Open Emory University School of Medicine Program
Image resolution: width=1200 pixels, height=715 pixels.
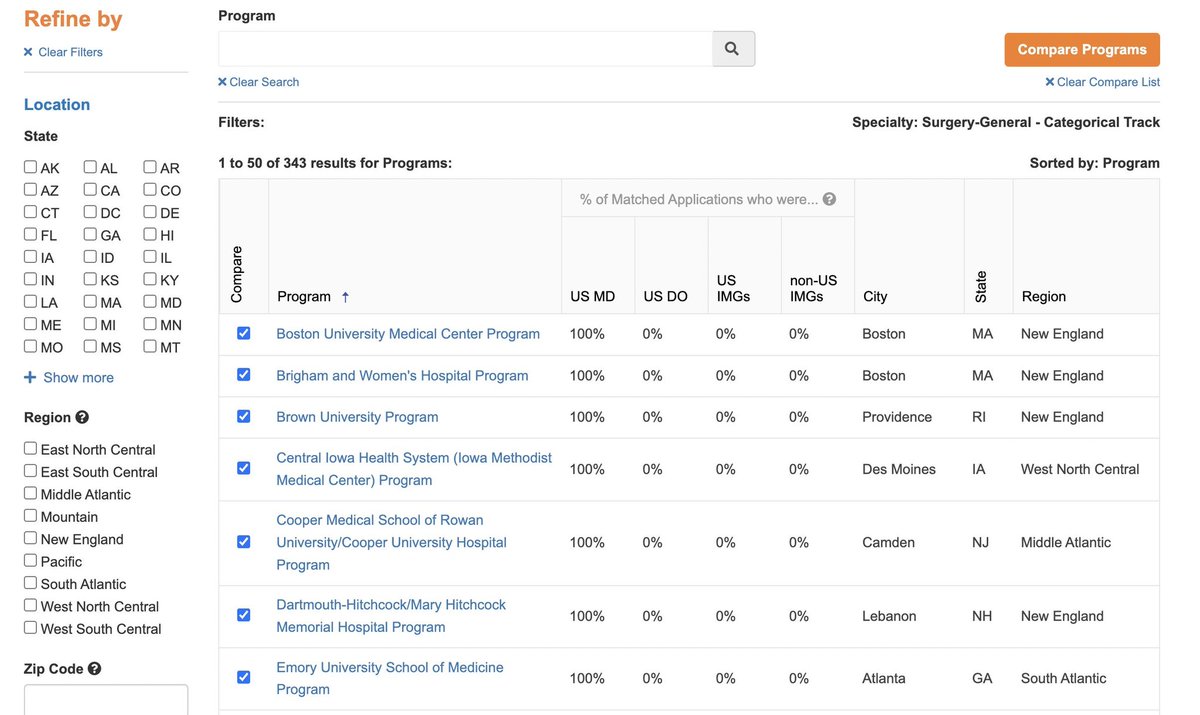390,678
